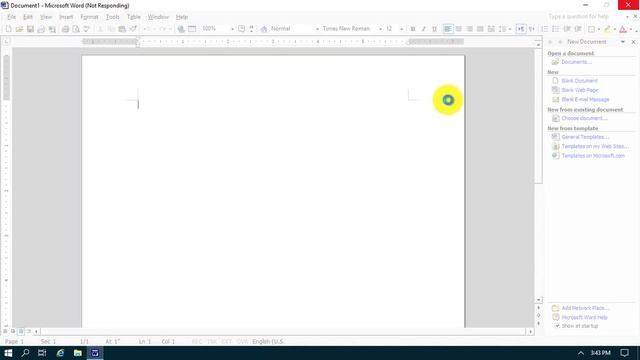Open the View menu

click(46, 17)
